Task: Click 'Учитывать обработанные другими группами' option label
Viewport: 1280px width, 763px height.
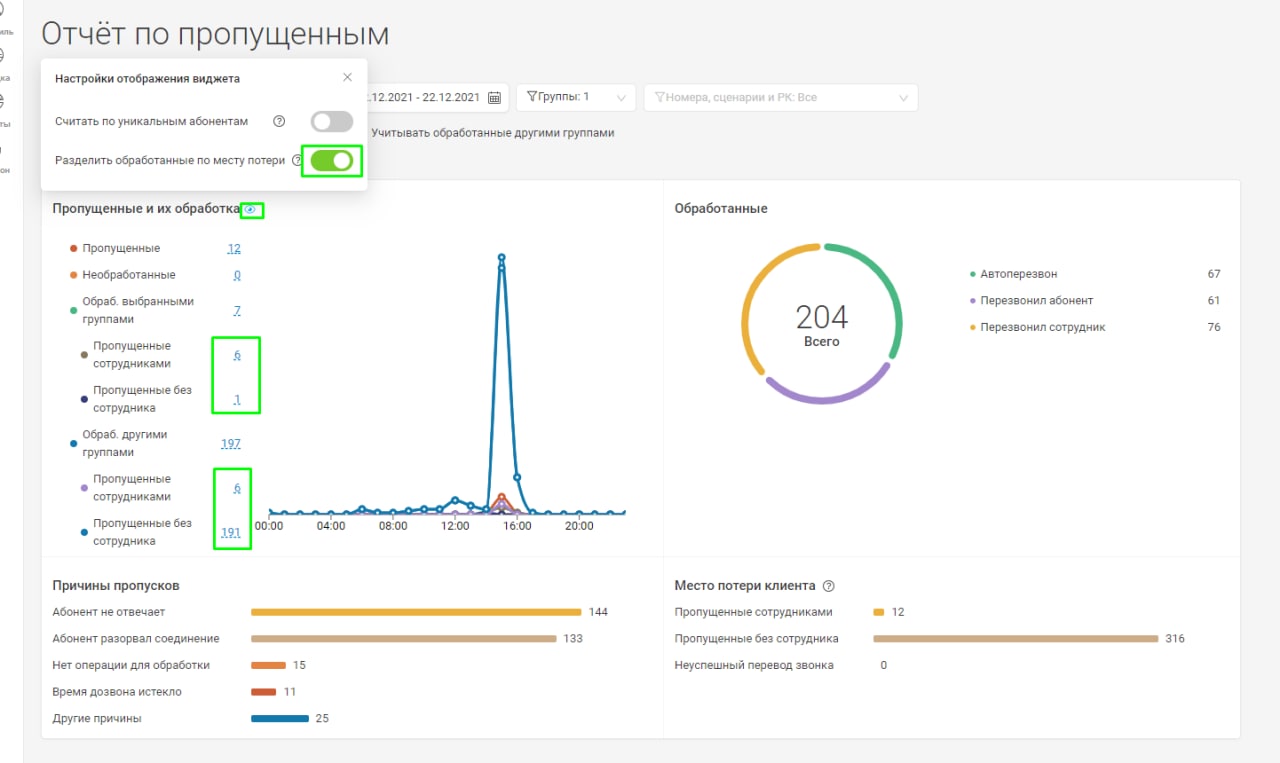Action: pos(492,132)
